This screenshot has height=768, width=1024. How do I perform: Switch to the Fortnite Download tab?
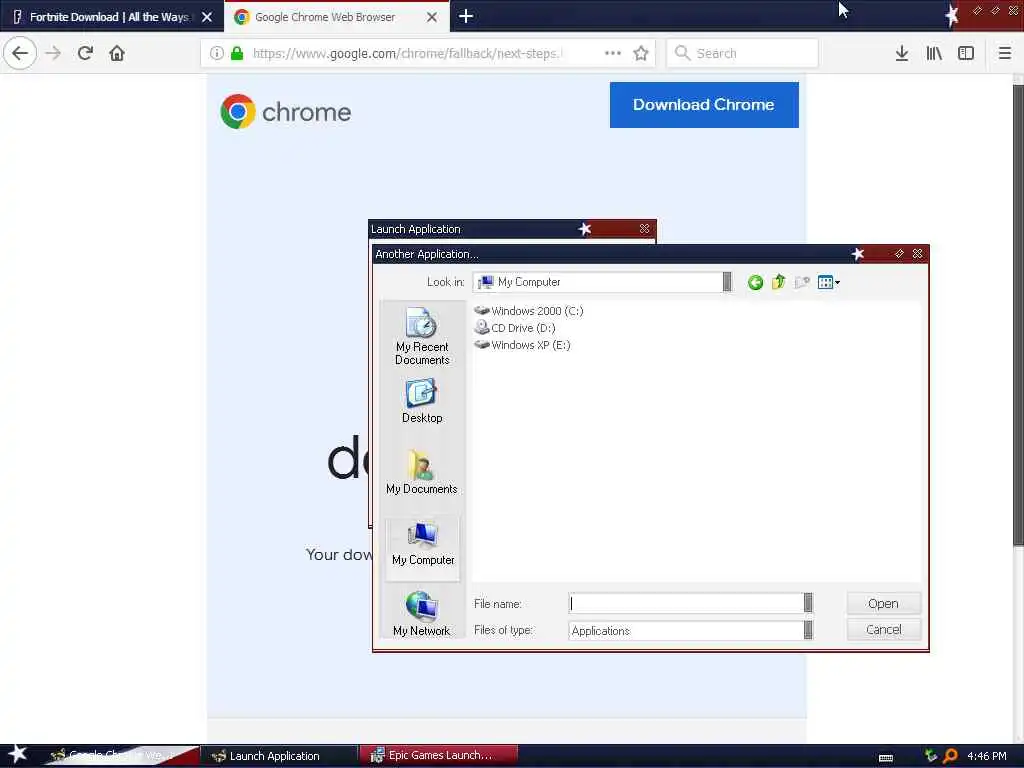pos(111,17)
